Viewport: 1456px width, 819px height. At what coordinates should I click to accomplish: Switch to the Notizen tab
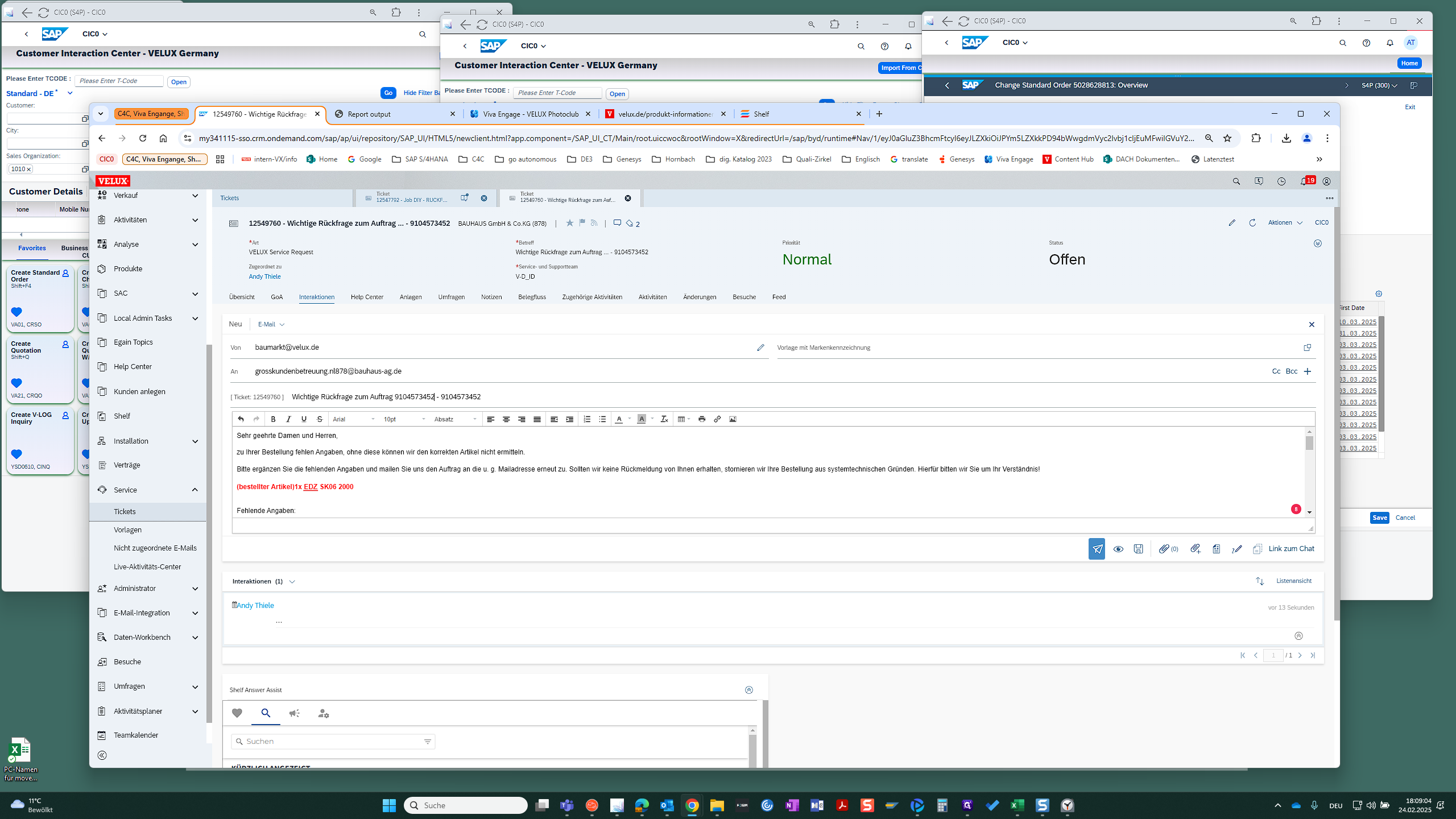491,297
